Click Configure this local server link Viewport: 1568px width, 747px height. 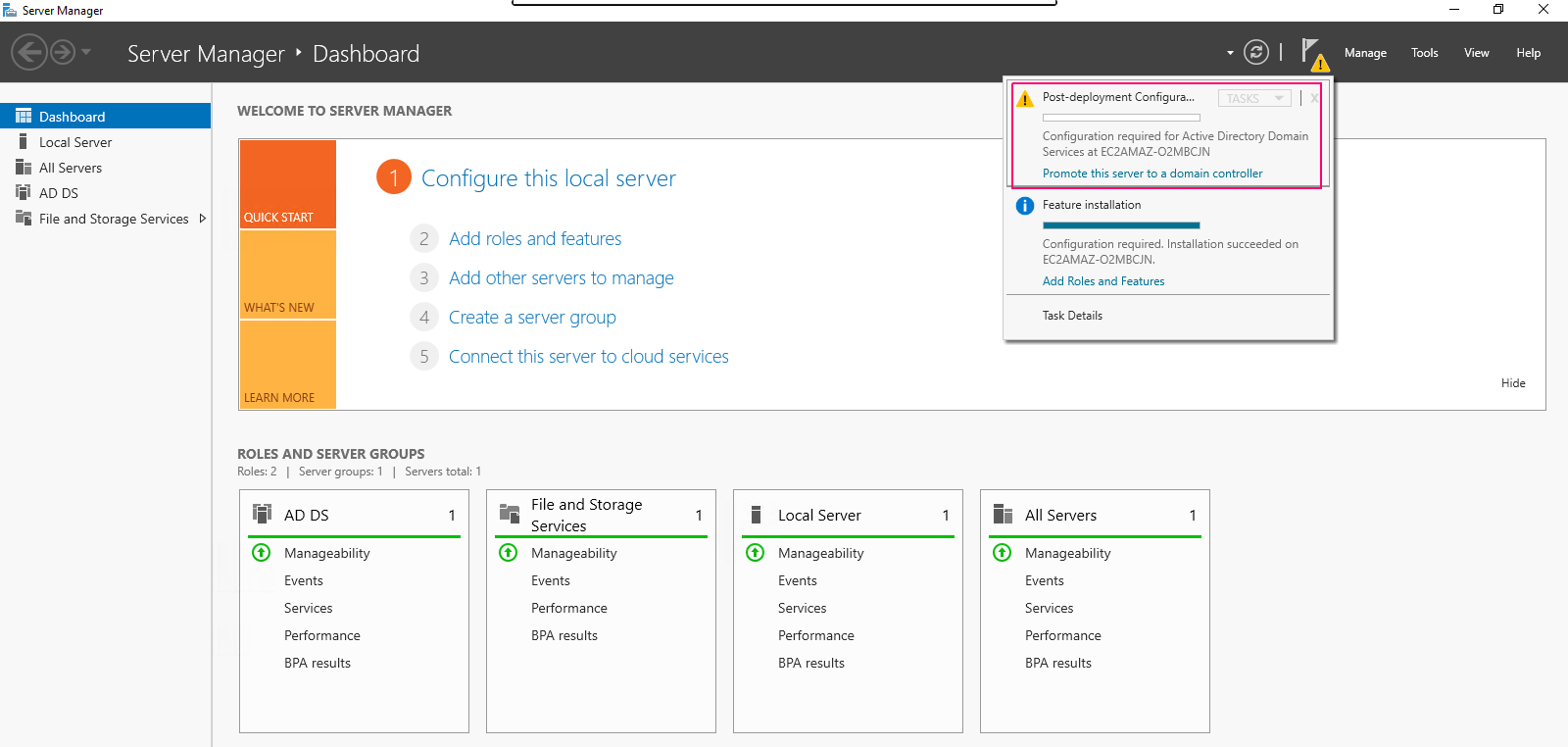tap(549, 178)
